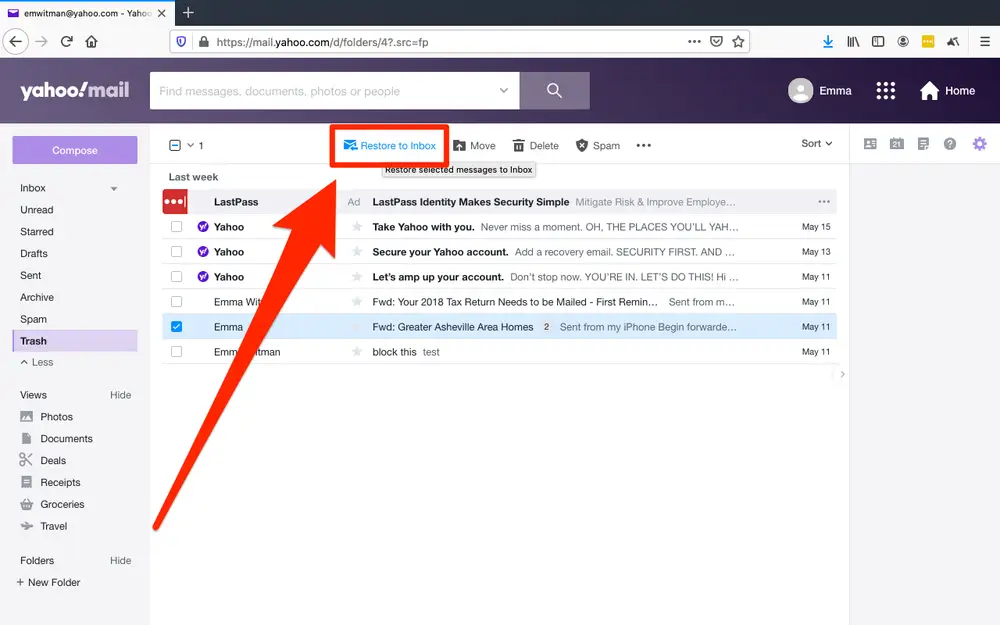This screenshot has height=625, width=1000.
Task: Click Restore to Inbox
Action: point(389,144)
